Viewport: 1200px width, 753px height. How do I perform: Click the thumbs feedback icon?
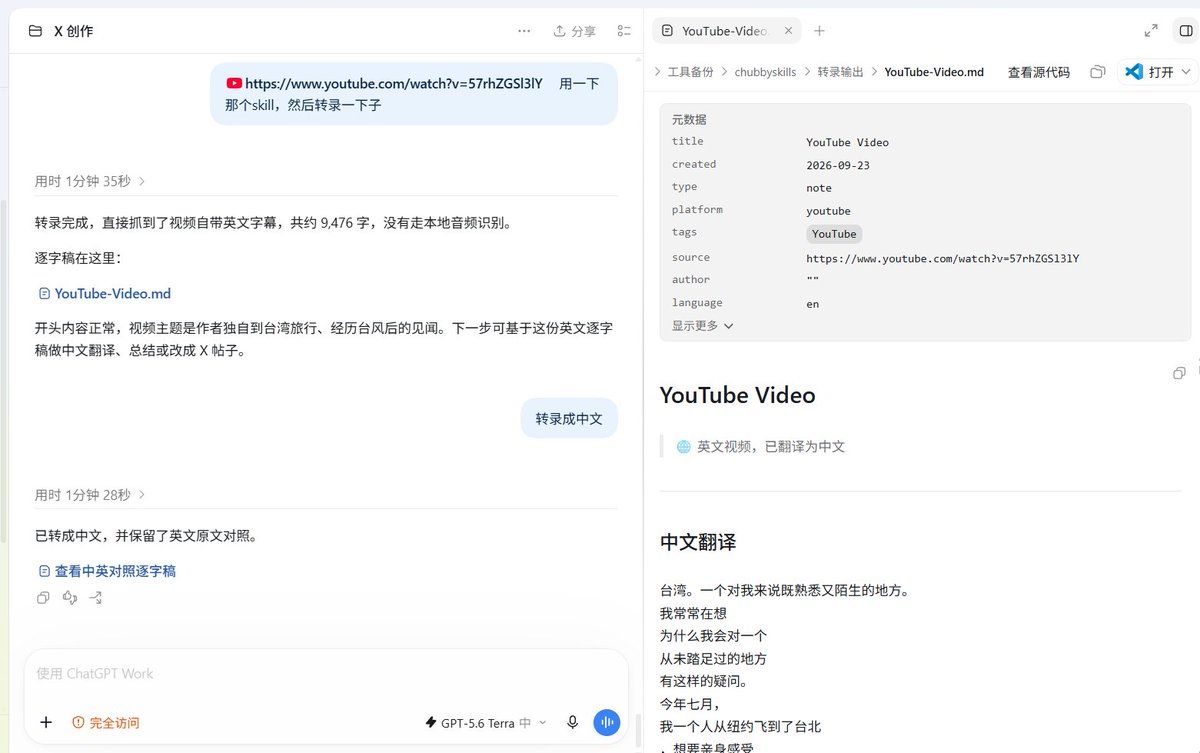click(x=70, y=598)
